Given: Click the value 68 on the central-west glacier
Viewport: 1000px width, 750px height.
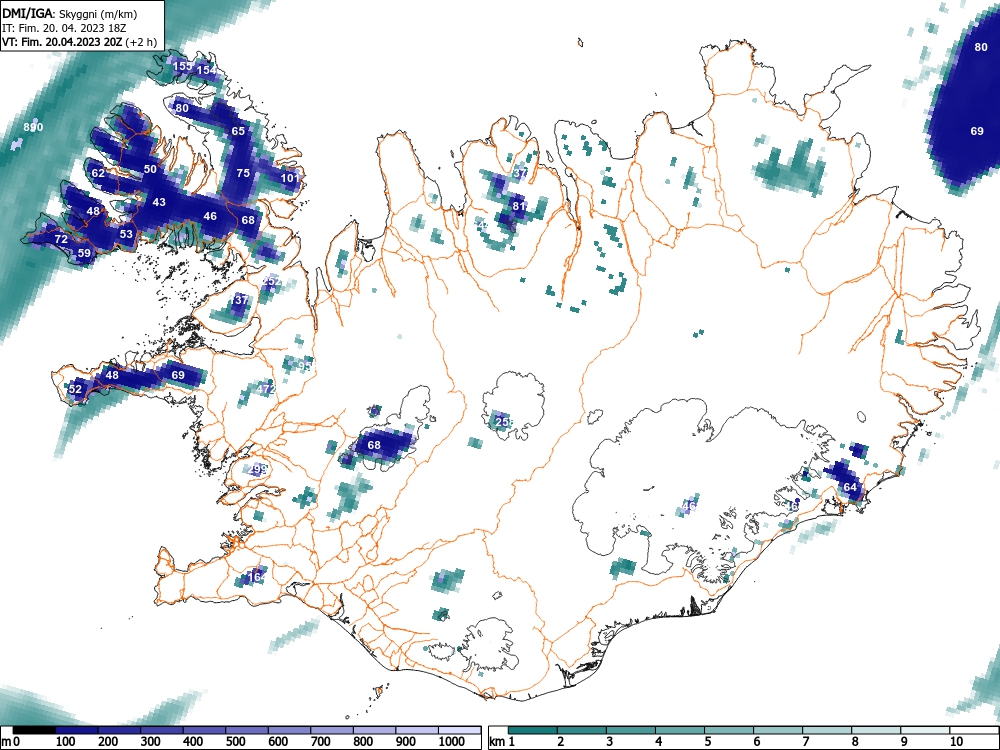Looking at the screenshot, I should tap(374, 445).
